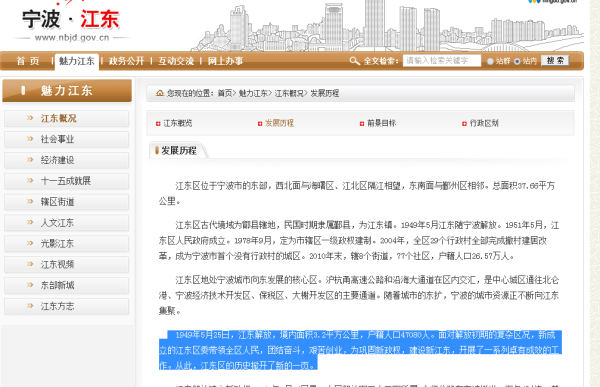Viewport: 600px width, 387px height.
Task: Click the paragraph starting 江东区地处宁波城市向东发展
Action: click(359, 295)
